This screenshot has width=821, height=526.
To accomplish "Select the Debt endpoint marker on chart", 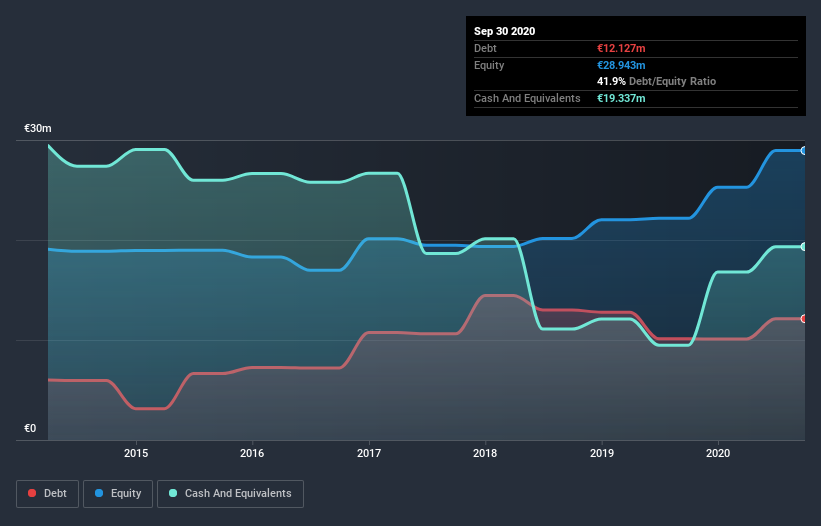I will click(803, 319).
